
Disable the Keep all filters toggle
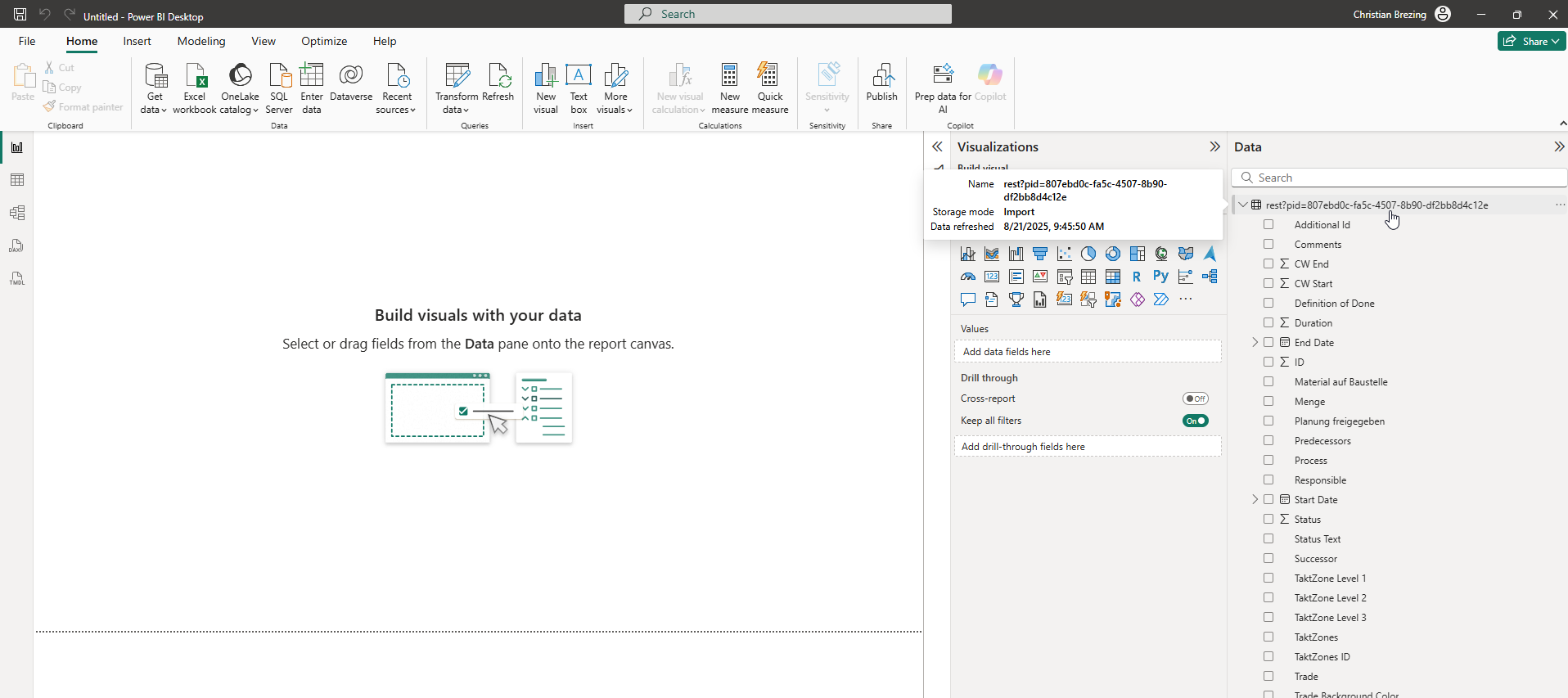tap(1195, 421)
